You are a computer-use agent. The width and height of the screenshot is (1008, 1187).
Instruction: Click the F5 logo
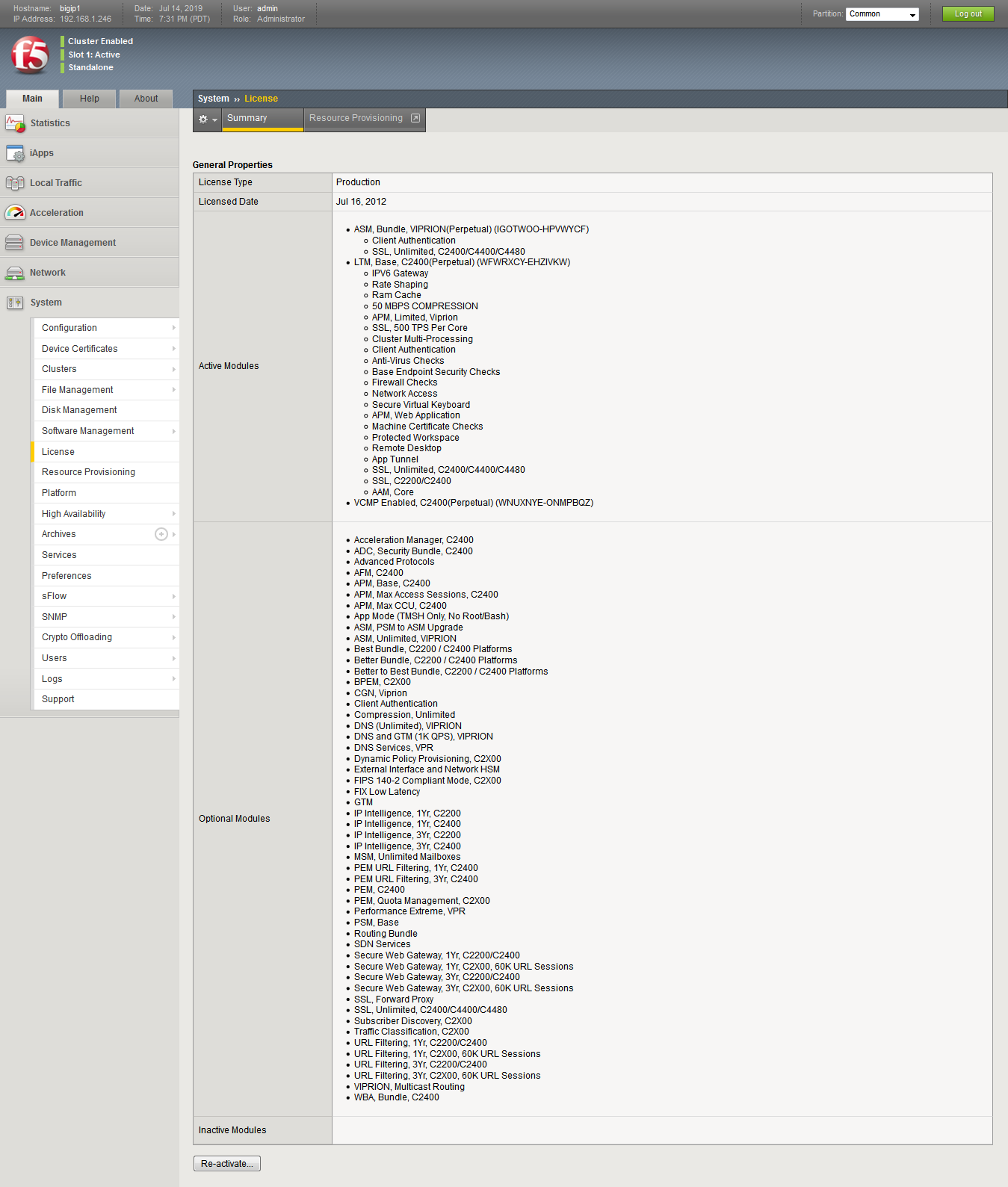pos(30,55)
